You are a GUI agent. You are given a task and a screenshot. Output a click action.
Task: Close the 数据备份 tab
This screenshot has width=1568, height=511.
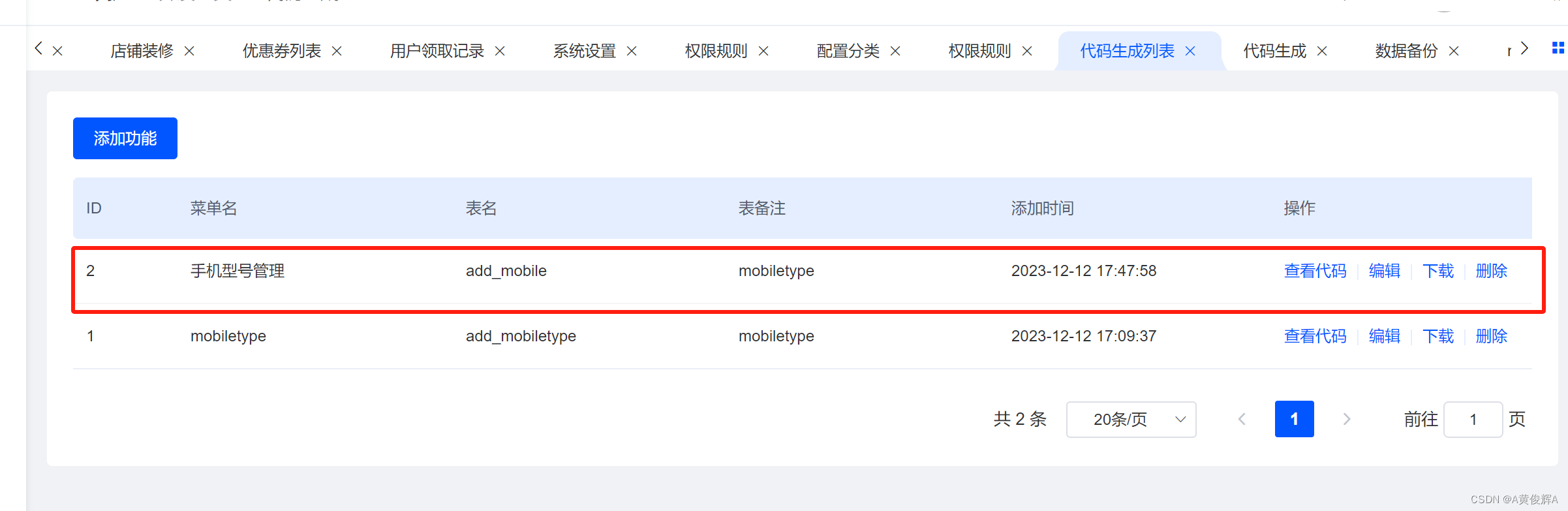pyautogui.click(x=1454, y=51)
